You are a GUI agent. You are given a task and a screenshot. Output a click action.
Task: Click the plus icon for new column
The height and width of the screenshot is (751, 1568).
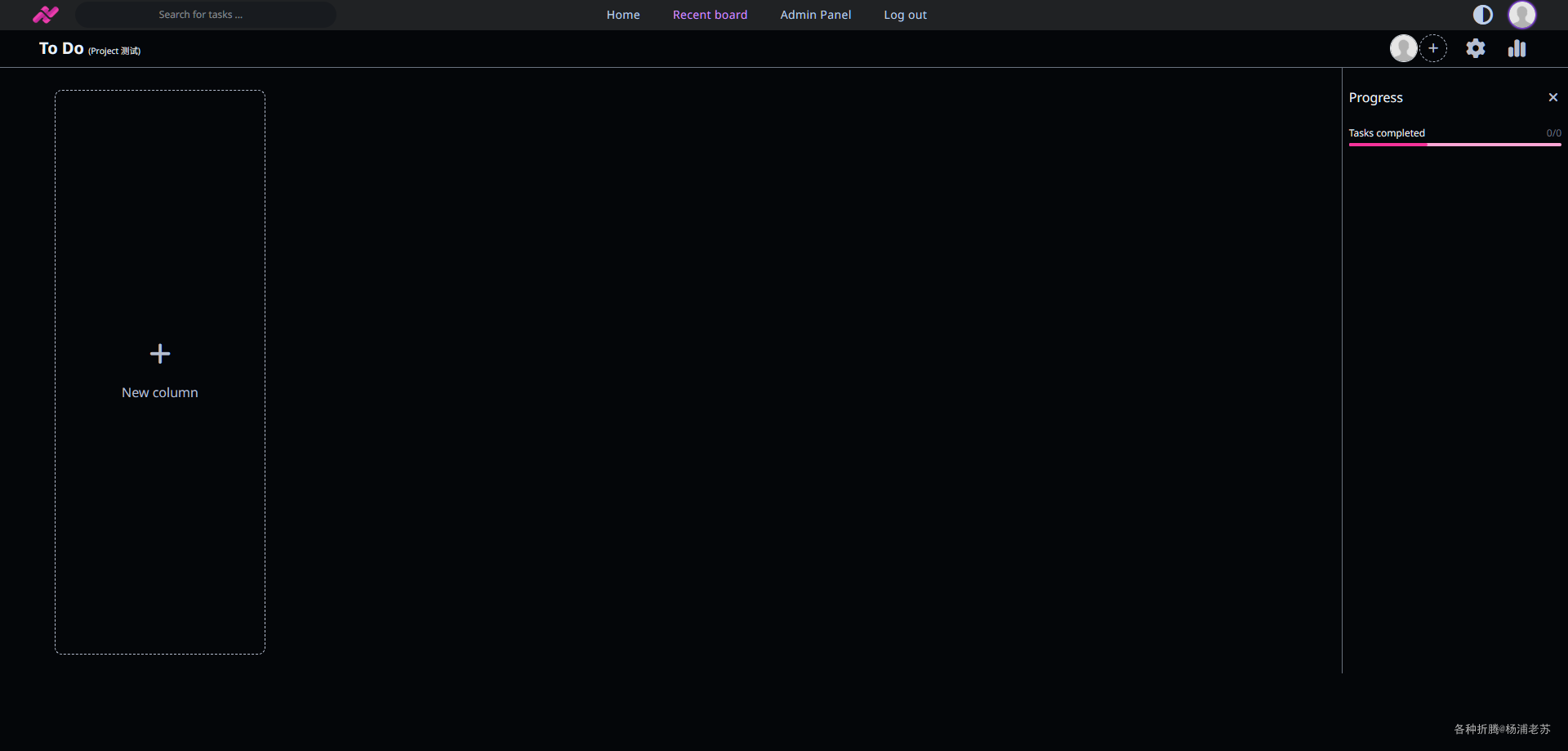(160, 354)
